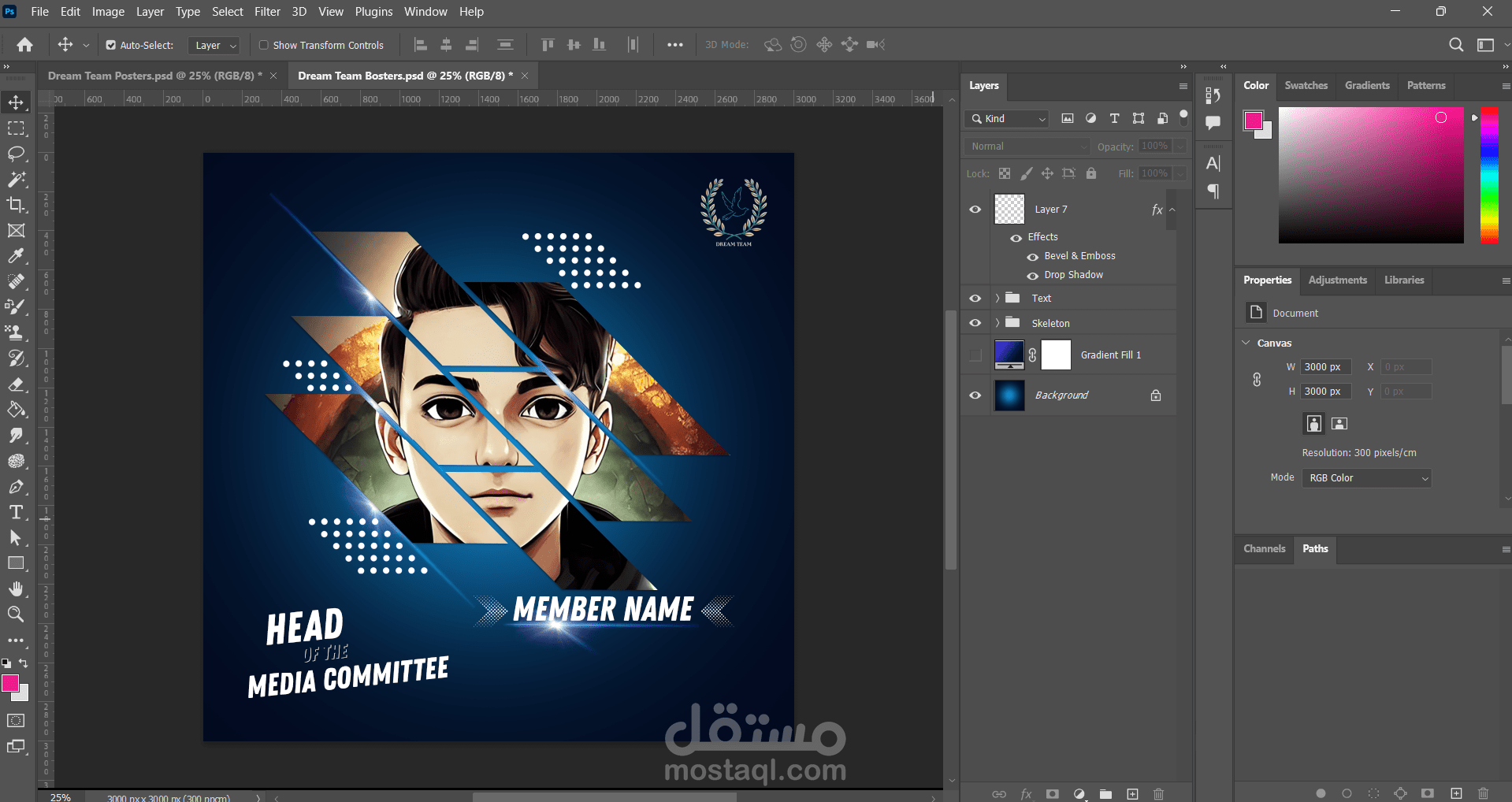Image resolution: width=1512 pixels, height=802 pixels.
Task: Expand the Skeleton layer group
Action: coord(997,323)
